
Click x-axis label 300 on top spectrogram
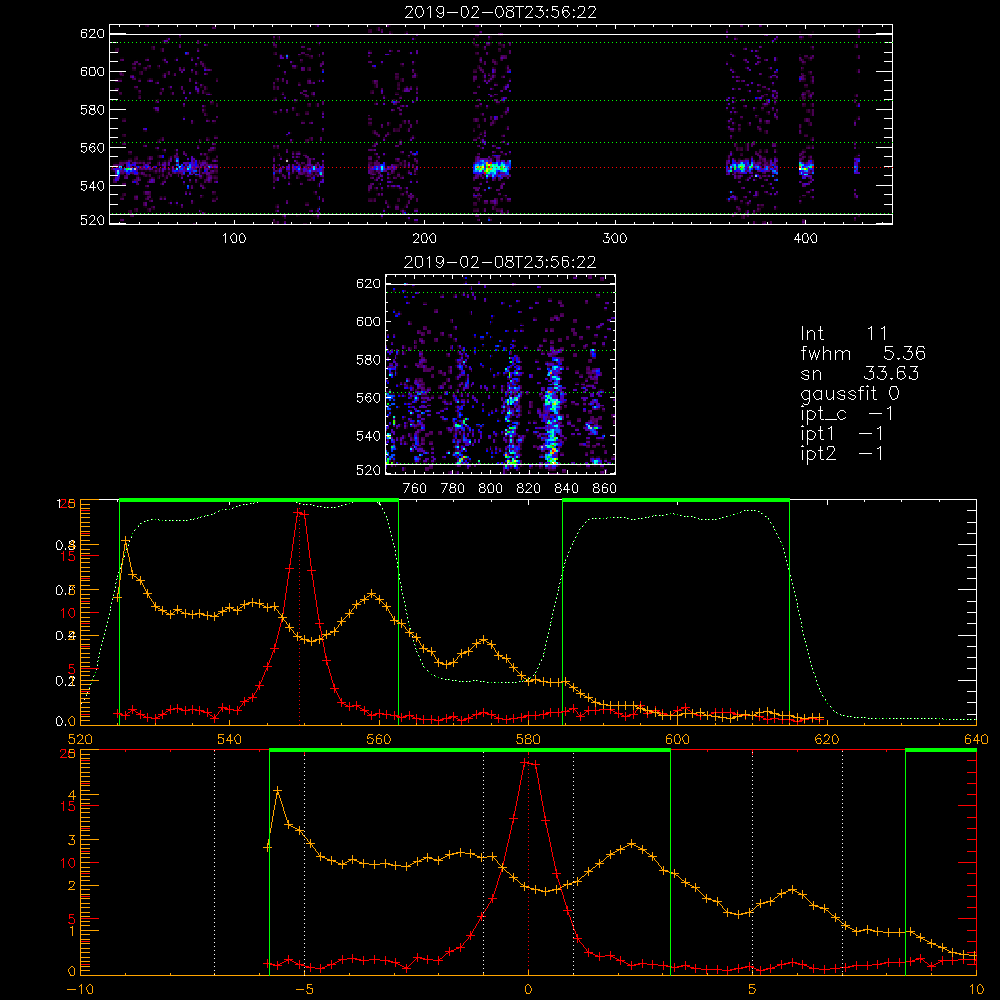pos(615,239)
